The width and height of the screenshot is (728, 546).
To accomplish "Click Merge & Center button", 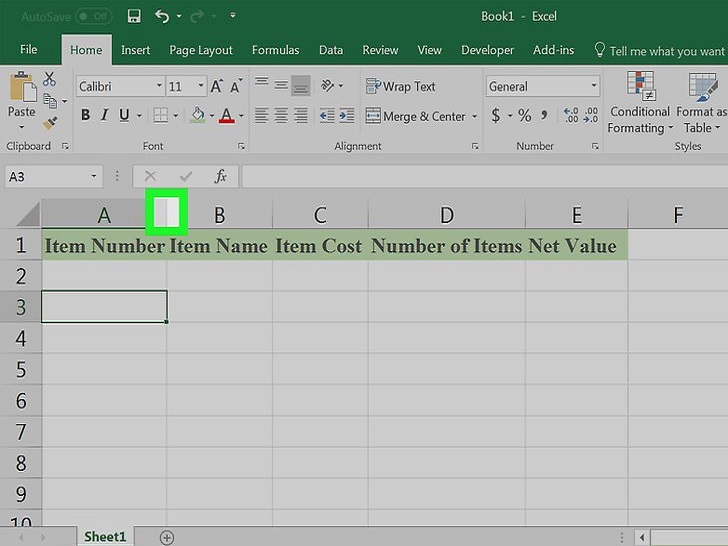I will [416, 116].
